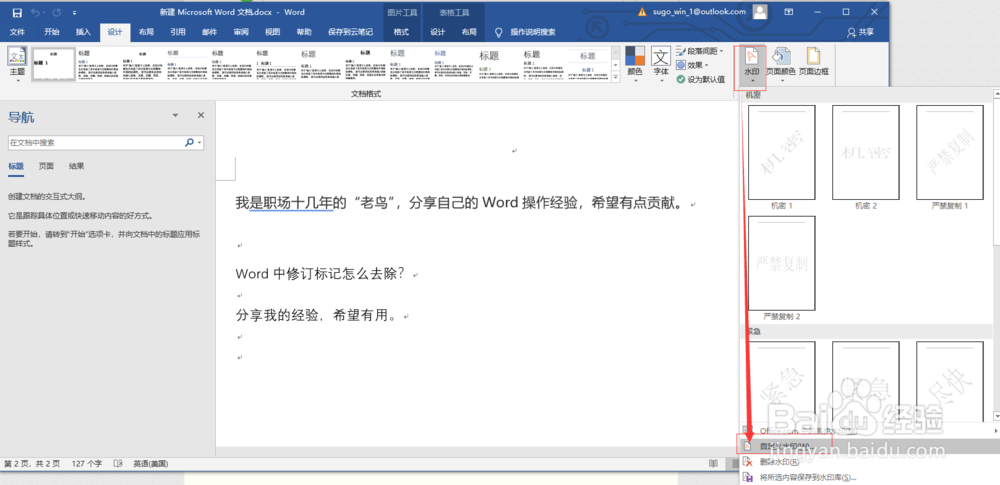Click 自定义水印 custom watermark menu item
1000x485 pixels.
coord(867,446)
